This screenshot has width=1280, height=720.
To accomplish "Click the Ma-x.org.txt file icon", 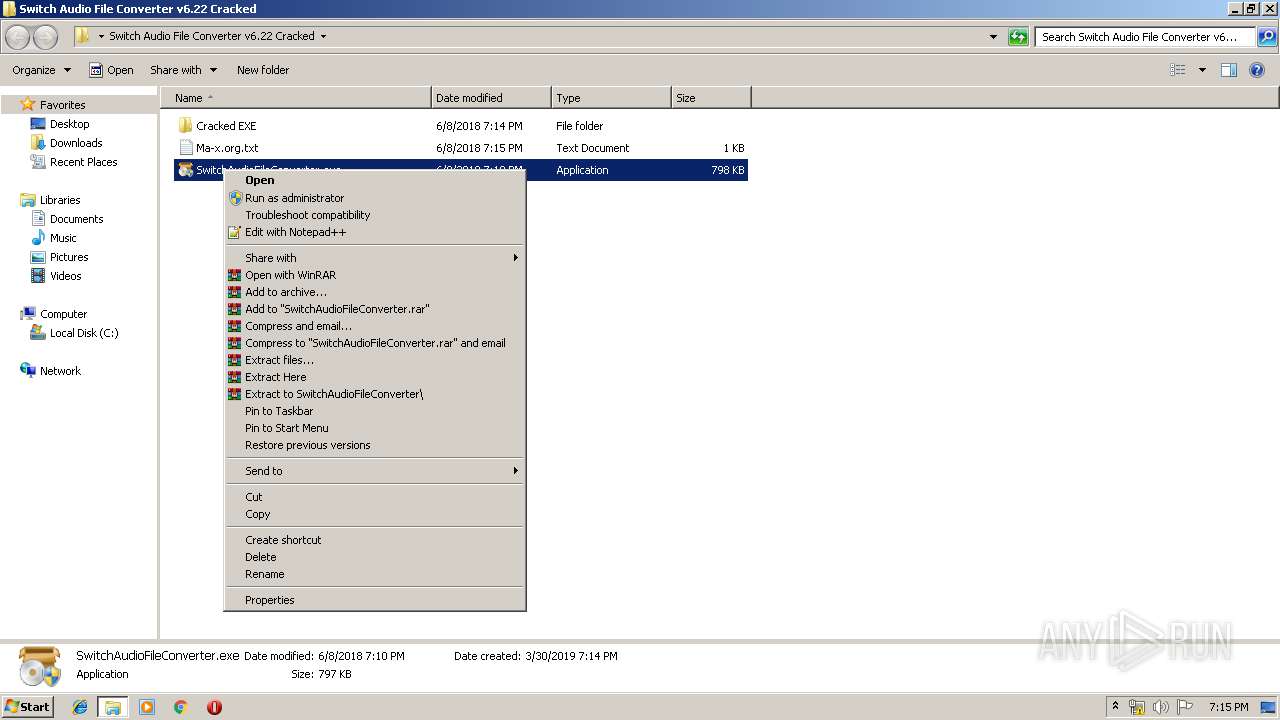I will pos(185,147).
